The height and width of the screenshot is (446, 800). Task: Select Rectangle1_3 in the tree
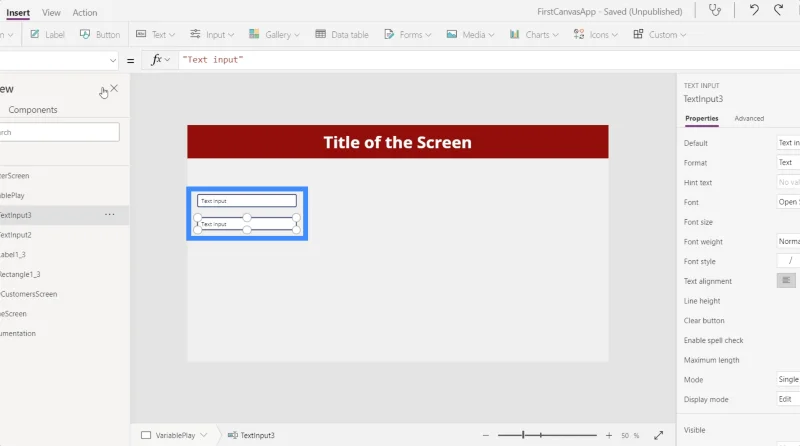(x=20, y=274)
